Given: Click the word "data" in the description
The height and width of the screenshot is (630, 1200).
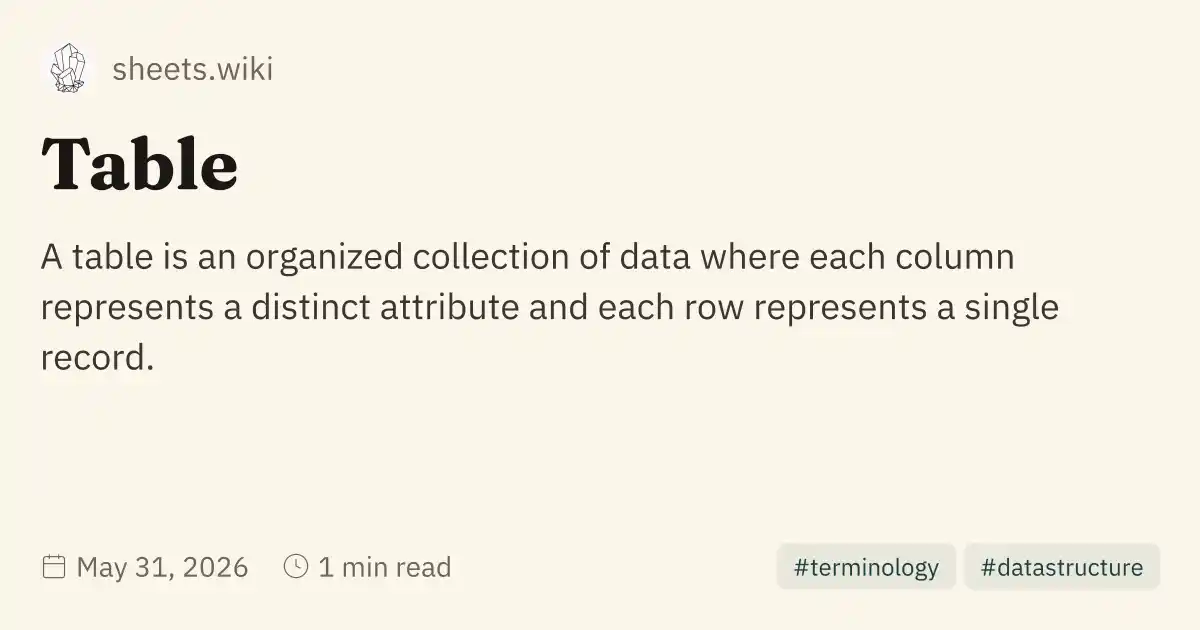Looking at the screenshot, I should click(654, 257).
